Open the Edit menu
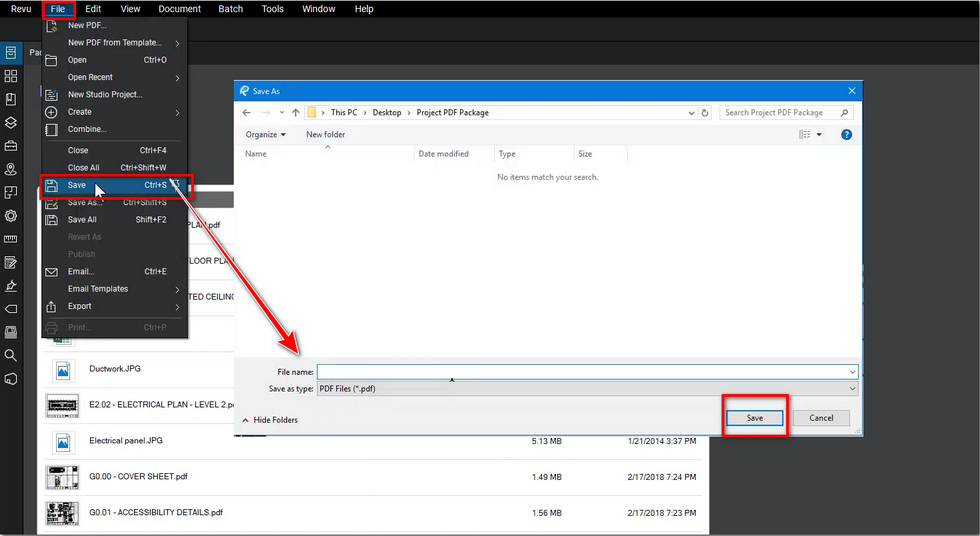This screenshot has height=536, width=980. [93, 9]
